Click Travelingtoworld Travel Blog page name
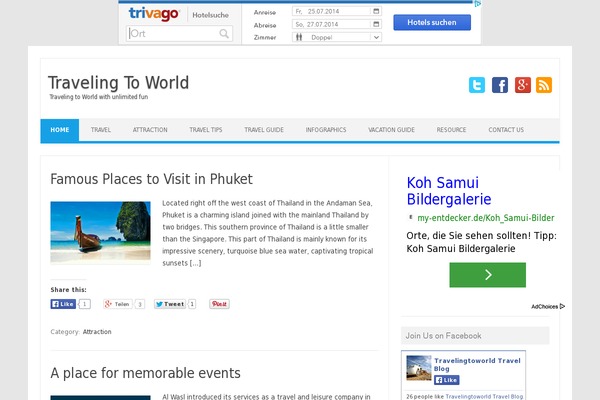Viewport: 600px width, 400px height. coord(477,364)
